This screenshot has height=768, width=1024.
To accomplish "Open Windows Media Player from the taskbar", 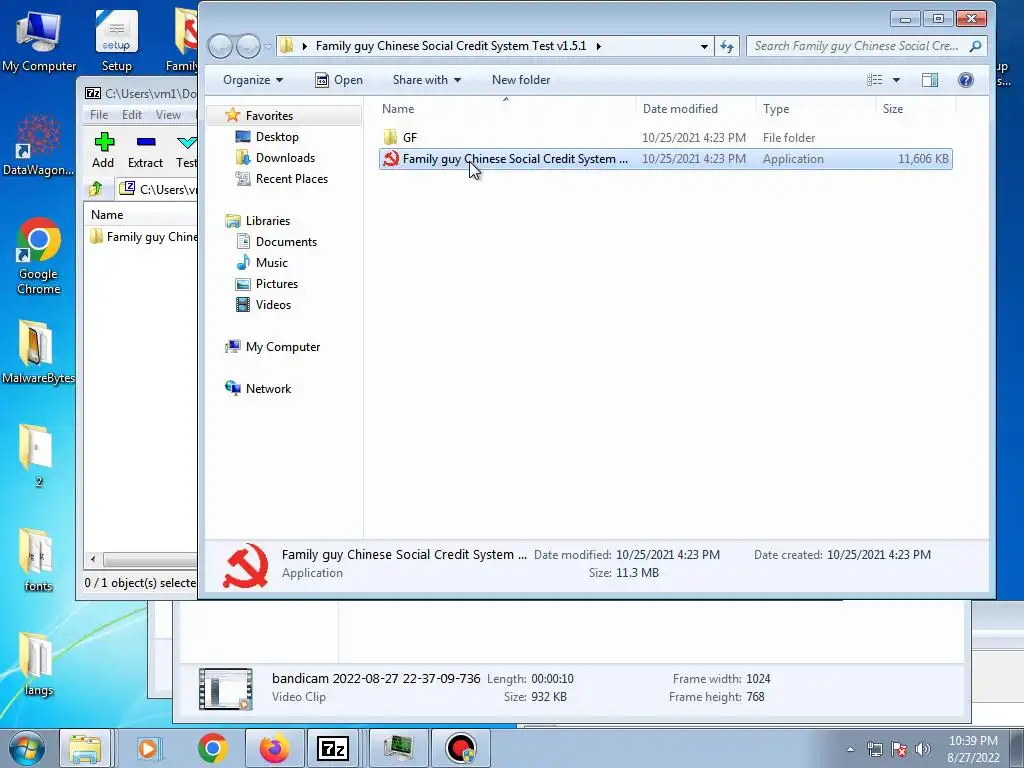I will pyautogui.click(x=149, y=748).
